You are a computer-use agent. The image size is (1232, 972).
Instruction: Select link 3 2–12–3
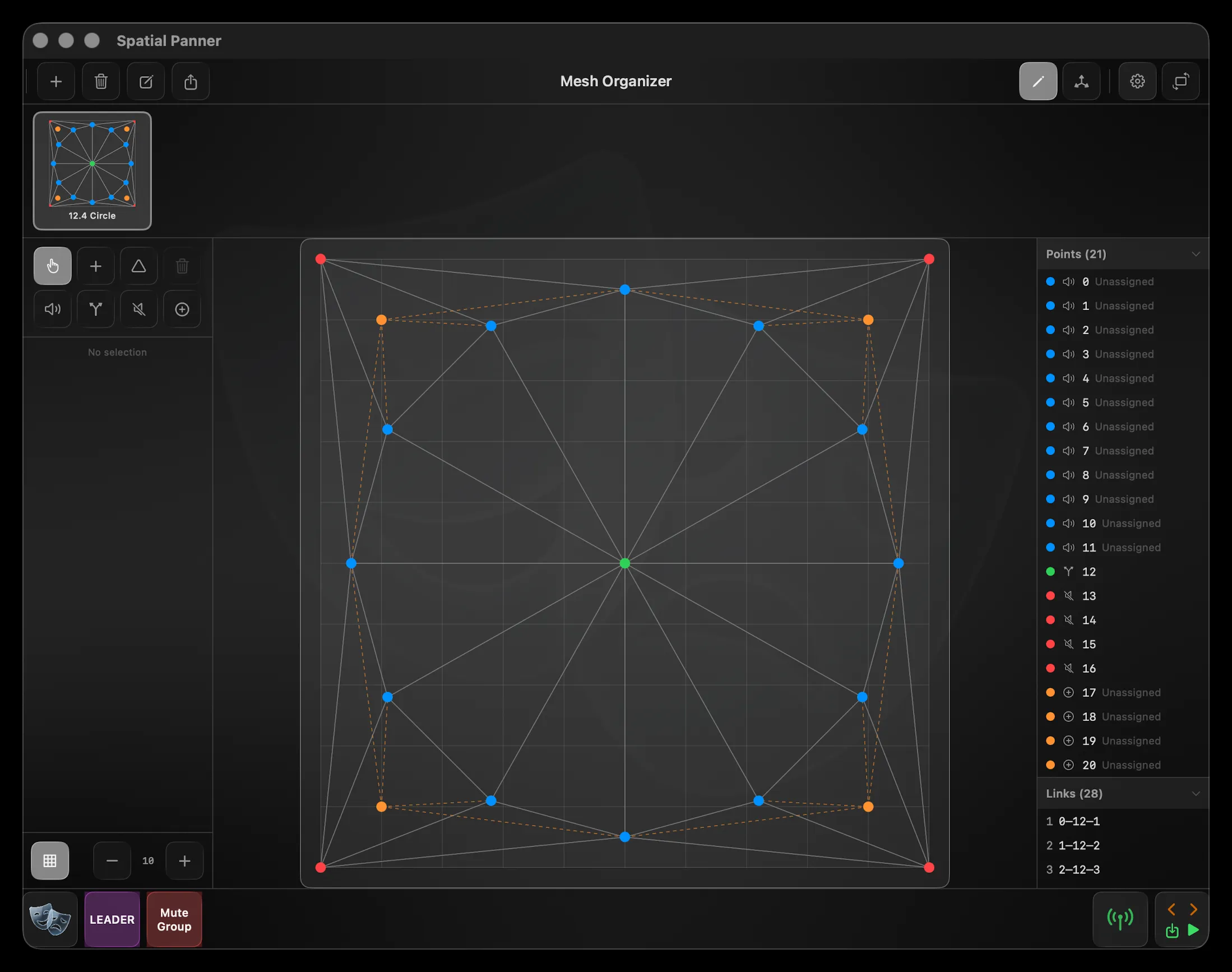[1123, 869]
